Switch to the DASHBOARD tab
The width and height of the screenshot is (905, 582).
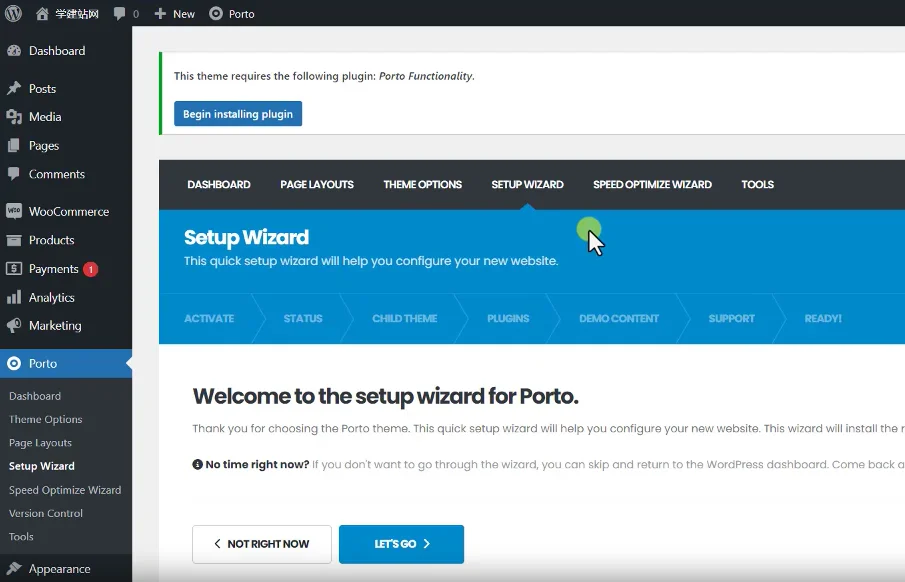click(219, 184)
